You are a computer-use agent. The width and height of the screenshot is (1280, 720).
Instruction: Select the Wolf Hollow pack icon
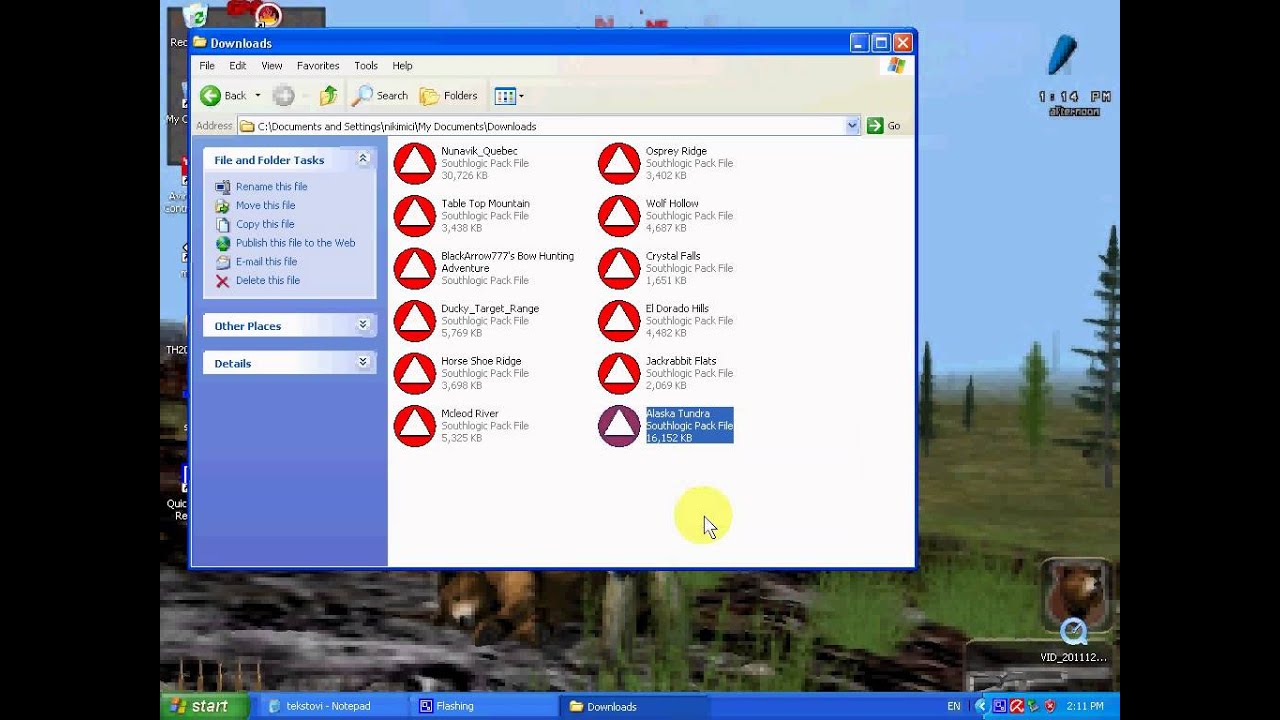pos(619,216)
